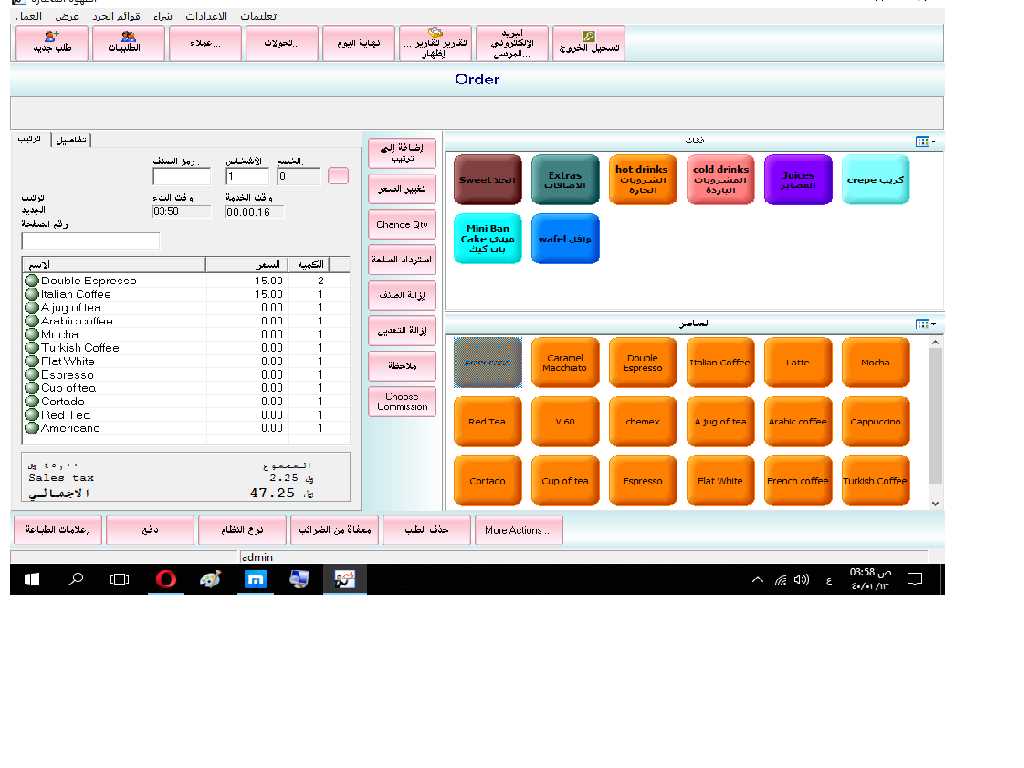Add Cappuccino item tile
This screenshot has width=1024, height=768.
(x=875, y=421)
